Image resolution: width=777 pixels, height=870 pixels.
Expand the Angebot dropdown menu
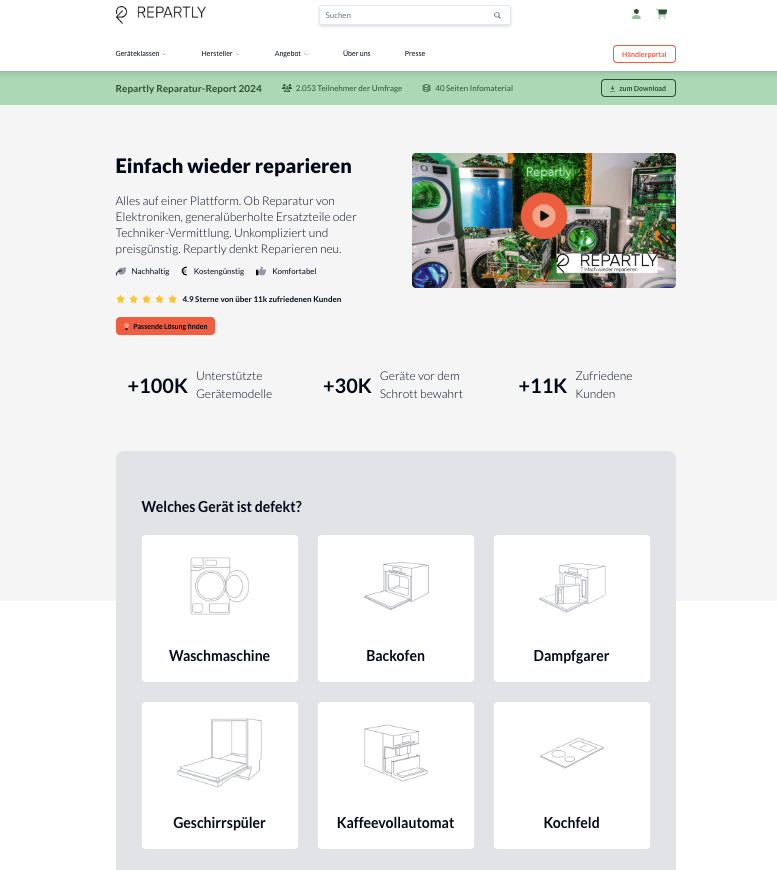[291, 54]
